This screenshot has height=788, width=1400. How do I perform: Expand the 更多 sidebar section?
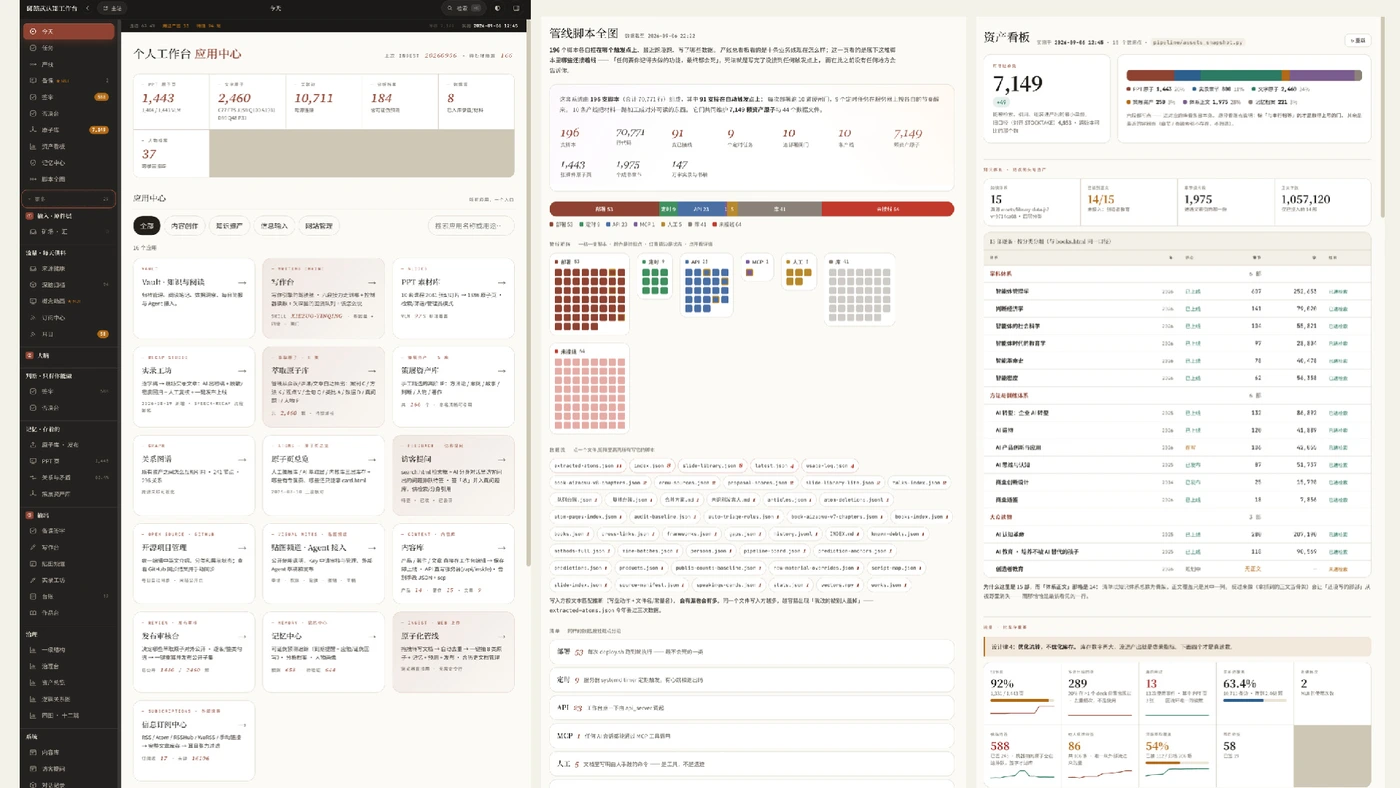click(x=69, y=199)
